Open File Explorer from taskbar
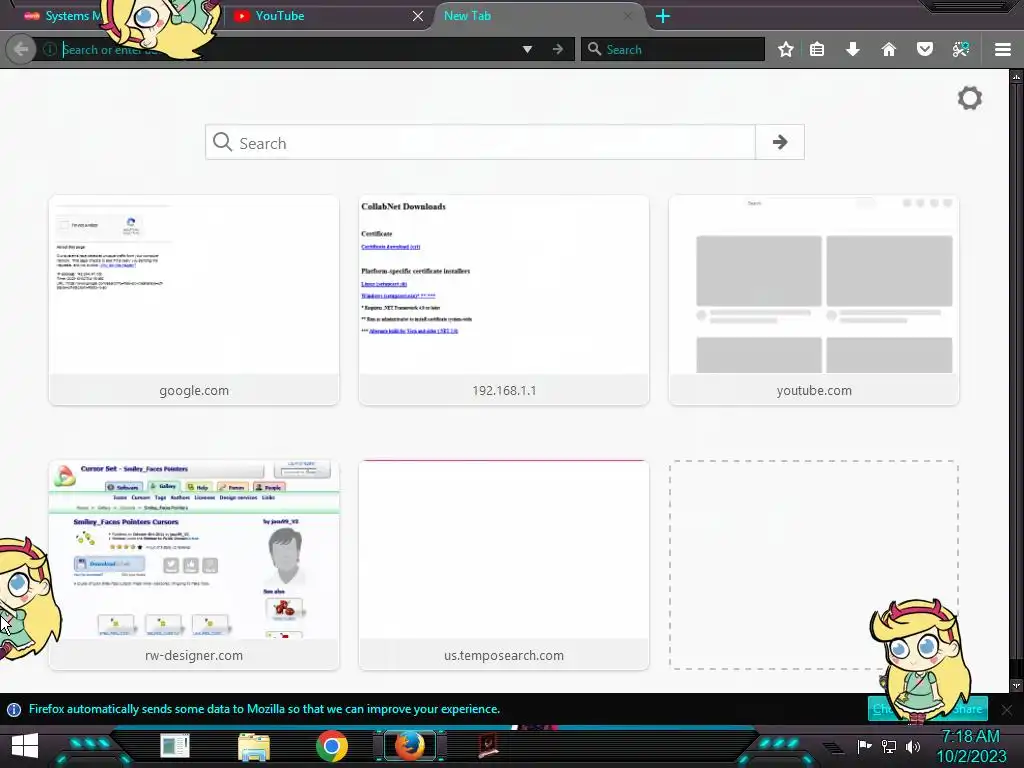Viewport: 1024px width, 768px height. [x=253, y=746]
